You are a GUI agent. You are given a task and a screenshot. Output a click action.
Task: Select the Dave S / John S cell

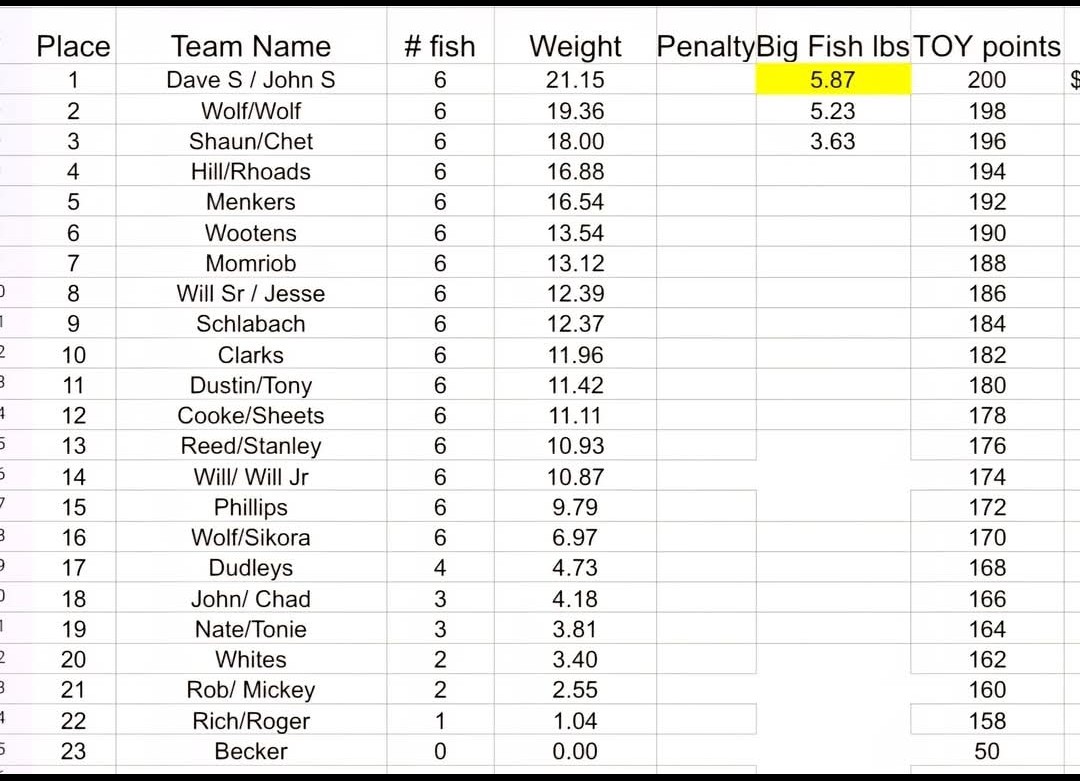pos(251,80)
